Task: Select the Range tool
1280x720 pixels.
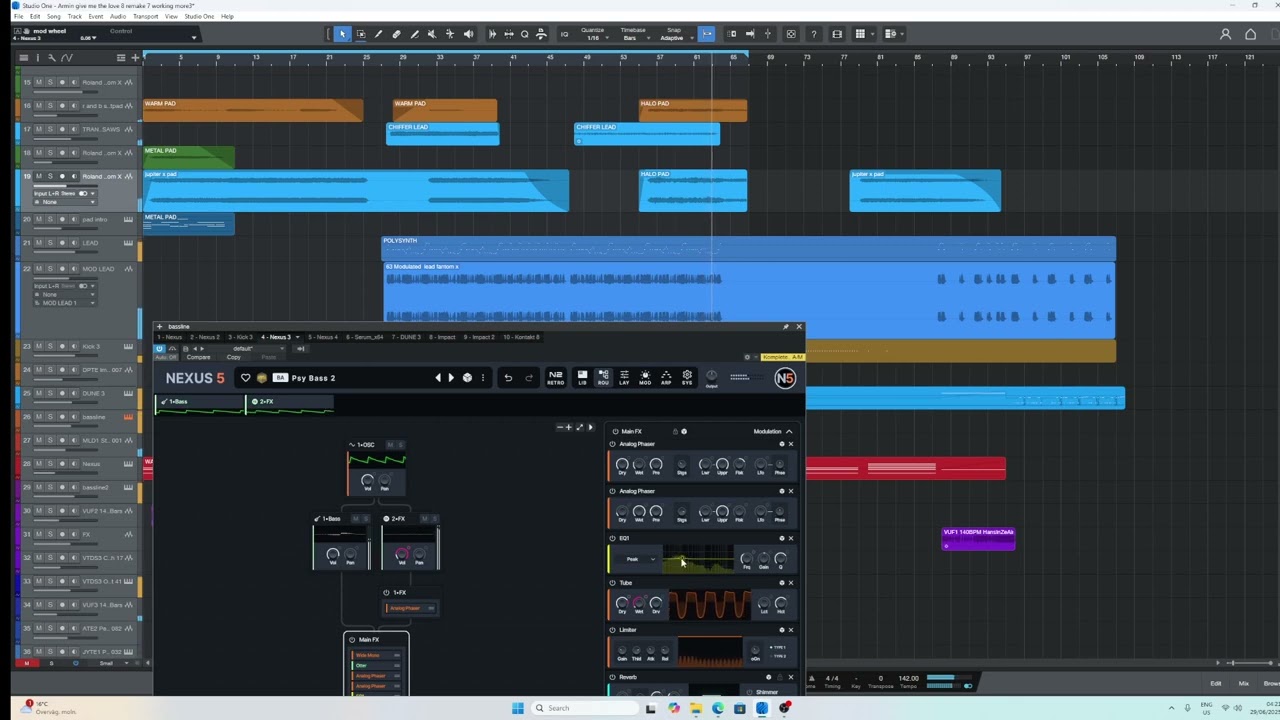Action: (361, 34)
